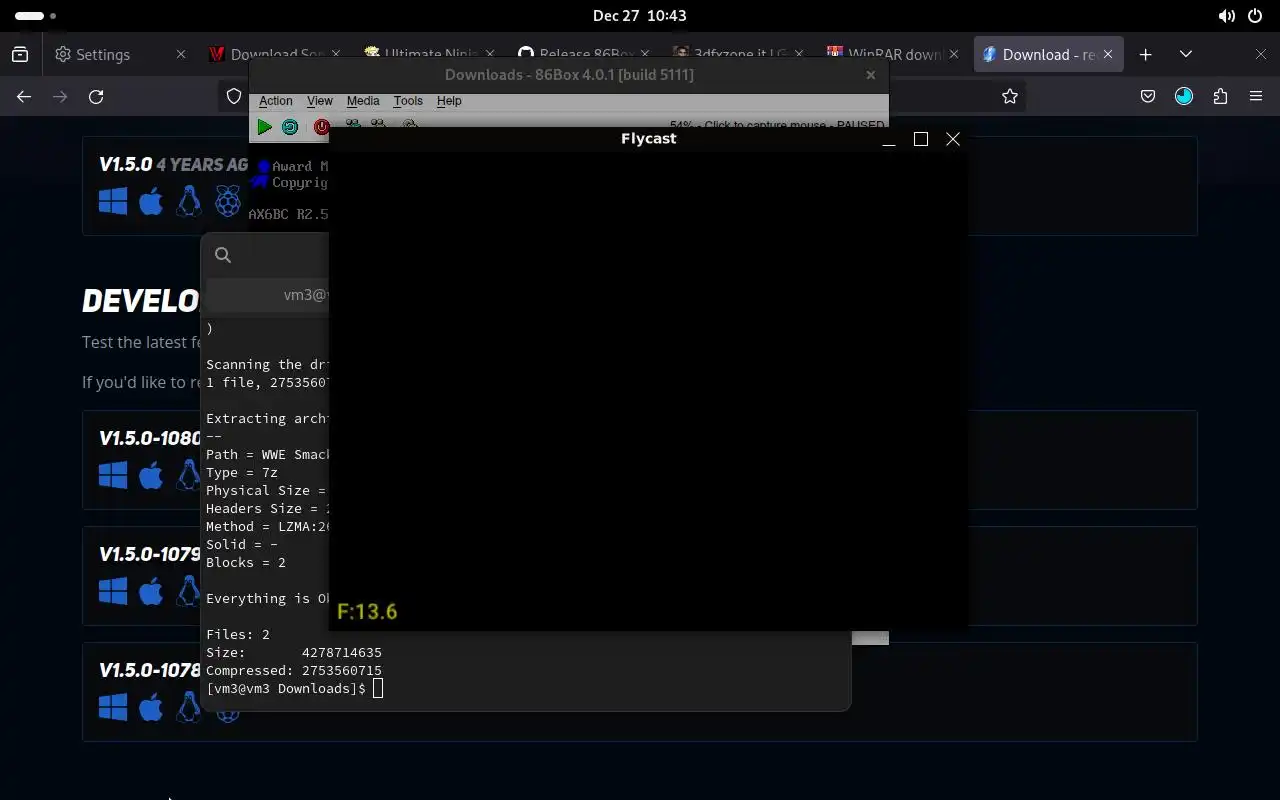The height and width of the screenshot is (800, 1280).
Task: Click 86Box red power button icon
Action: [x=322, y=127]
